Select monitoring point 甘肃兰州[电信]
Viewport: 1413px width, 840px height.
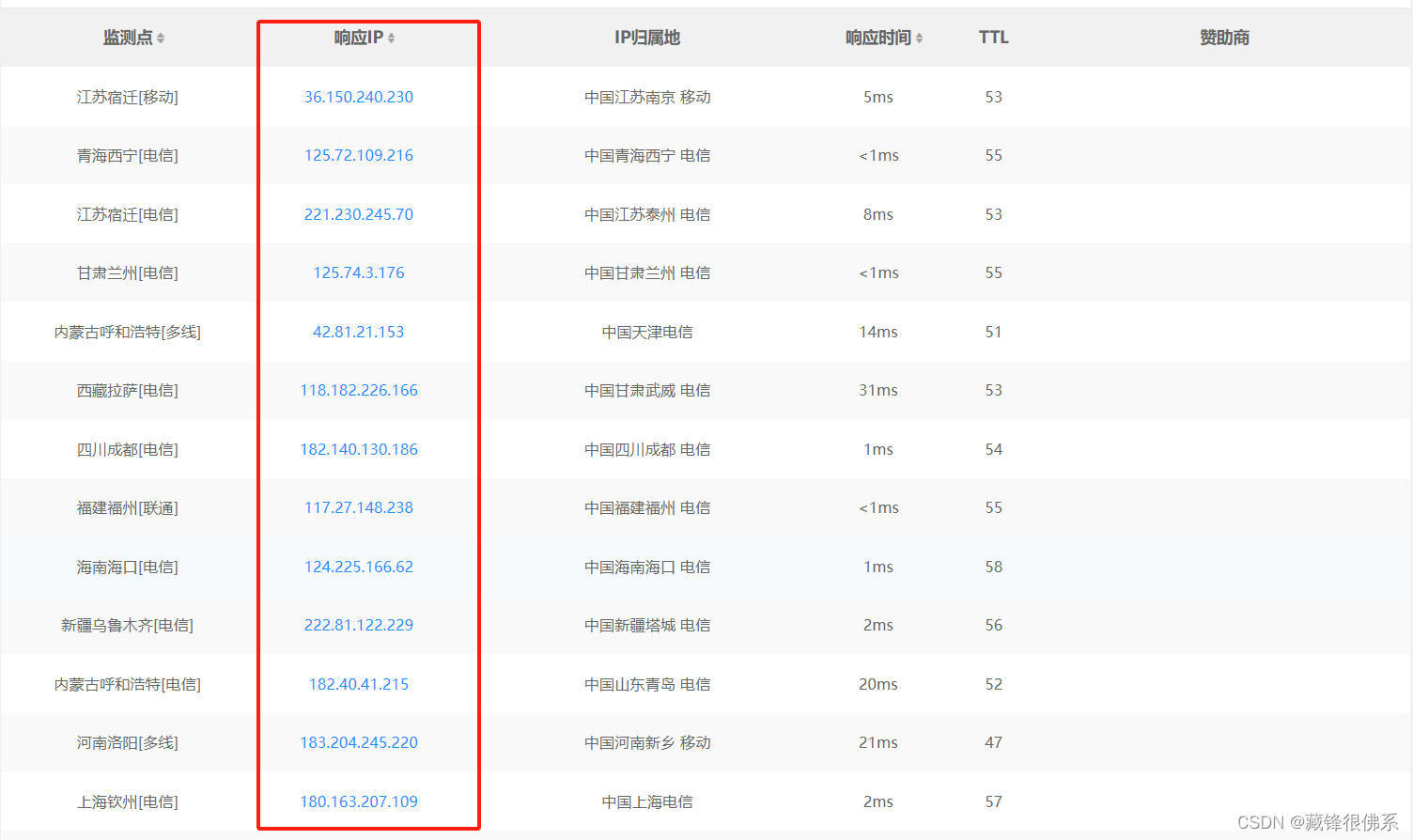pos(128,272)
